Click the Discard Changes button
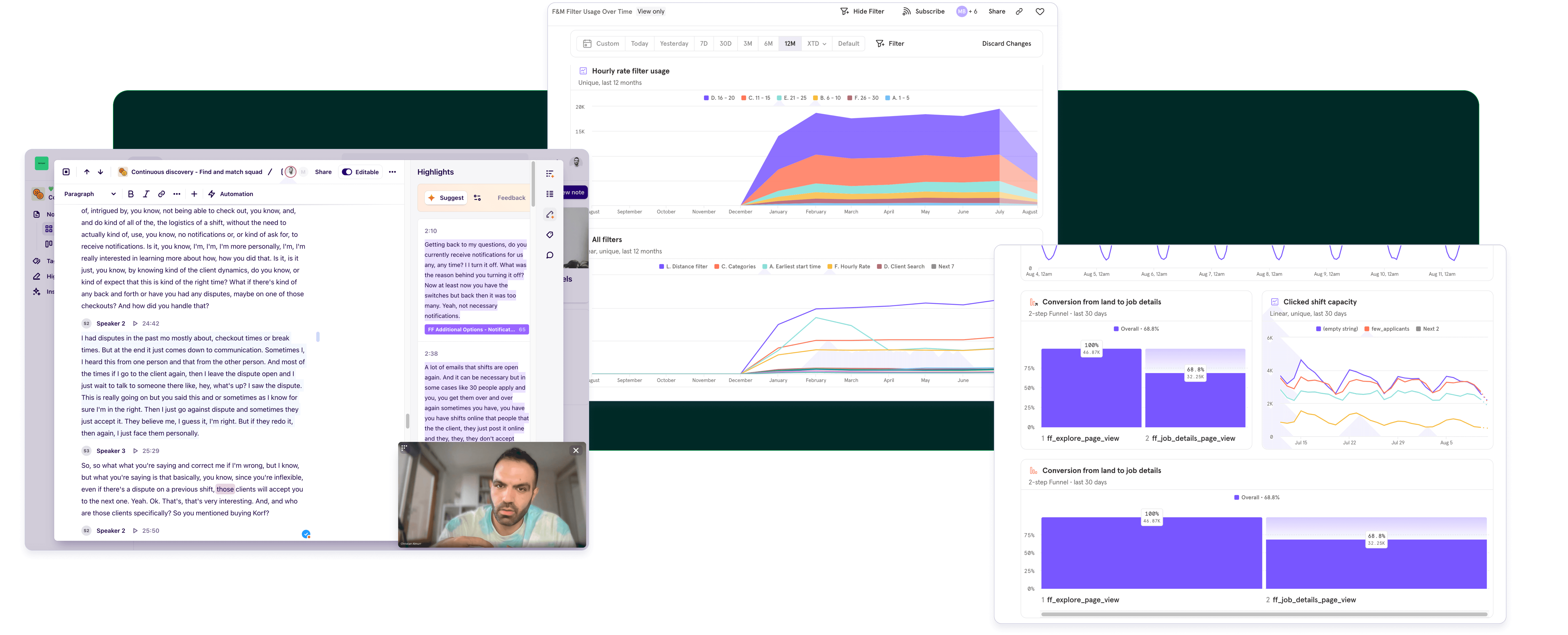Image resolution: width=1568 pixels, height=635 pixels. (x=1006, y=44)
